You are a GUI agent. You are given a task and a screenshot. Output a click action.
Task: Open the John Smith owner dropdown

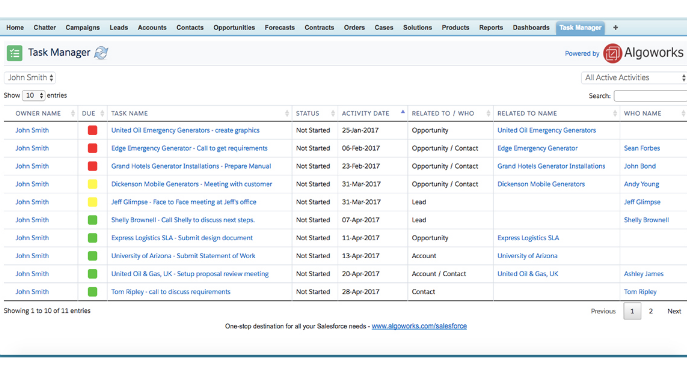[30, 78]
